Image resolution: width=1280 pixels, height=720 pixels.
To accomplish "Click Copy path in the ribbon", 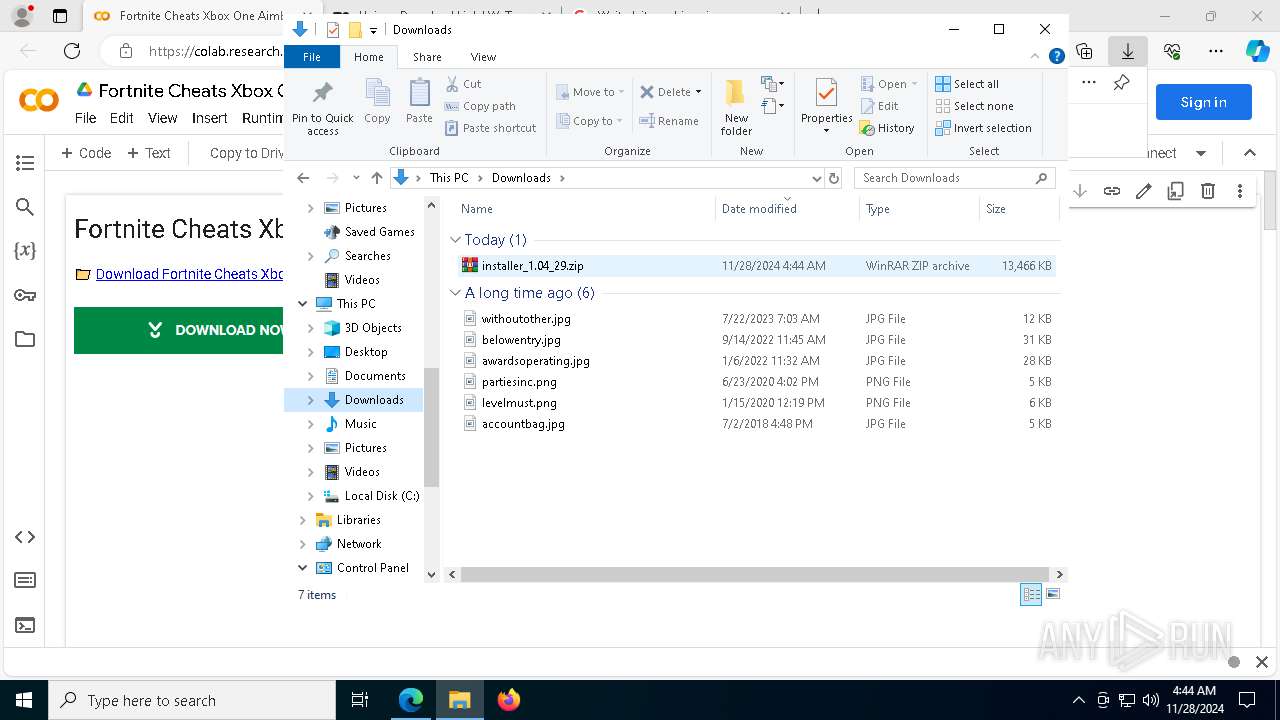I will (x=480, y=106).
